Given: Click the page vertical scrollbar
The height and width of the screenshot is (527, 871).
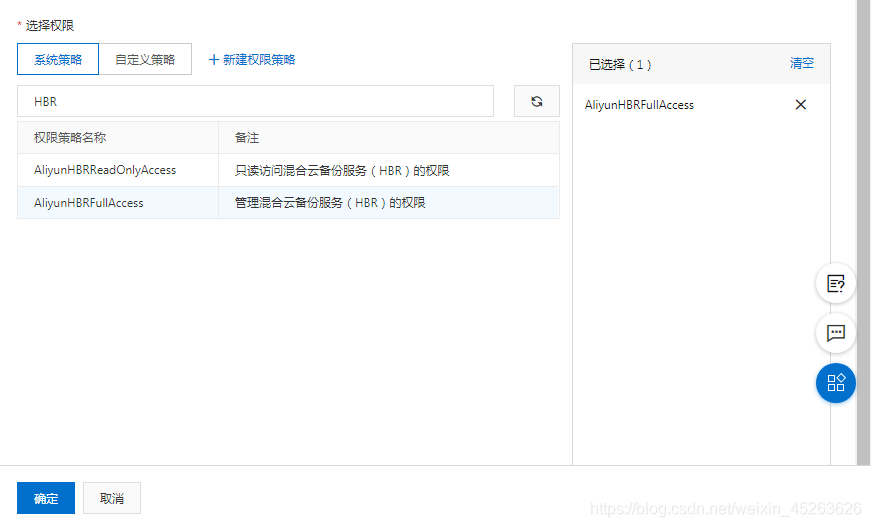Looking at the screenshot, I should pos(863,232).
